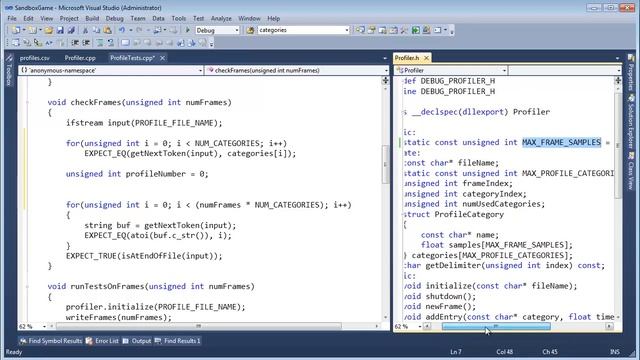This screenshot has width=640, height=360.
Task: Undo the last edit via toolbar arrow
Action: [122, 30]
